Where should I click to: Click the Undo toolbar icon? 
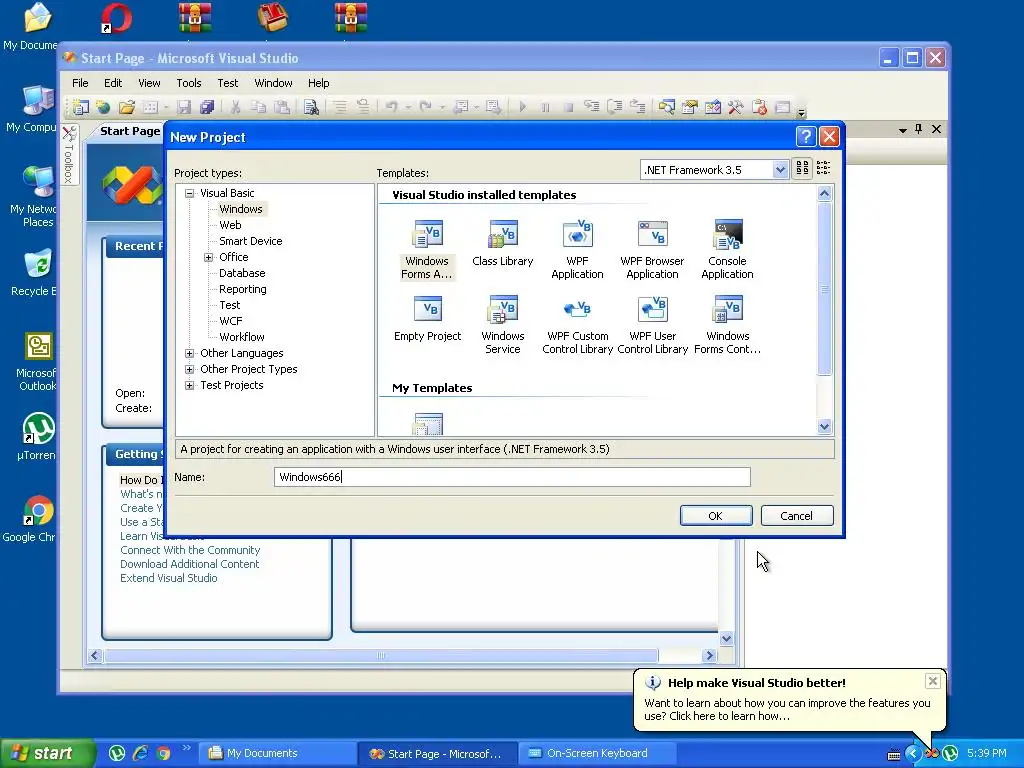point(391,107)
